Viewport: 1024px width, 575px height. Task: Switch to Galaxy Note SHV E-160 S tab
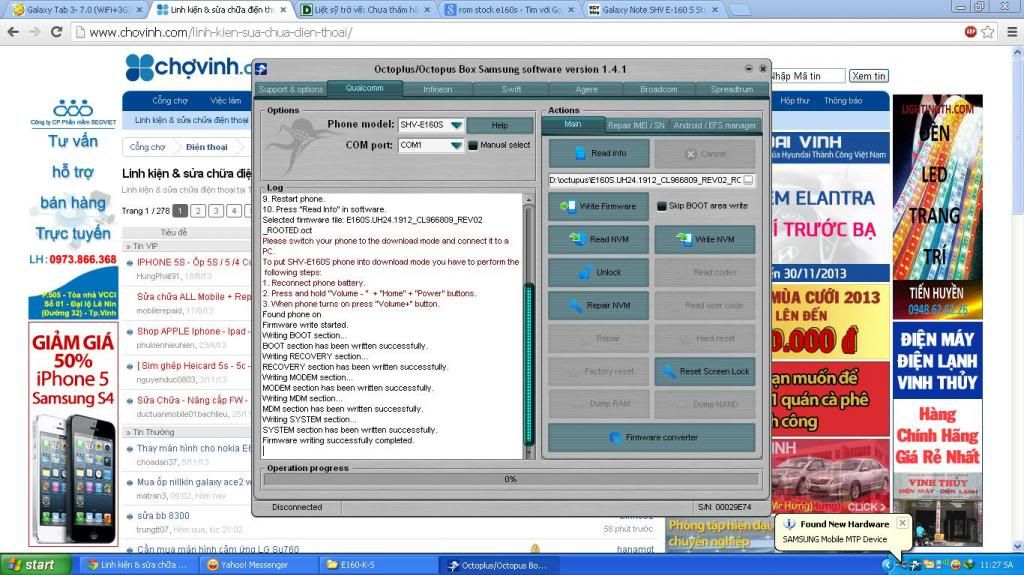[653, 10]
